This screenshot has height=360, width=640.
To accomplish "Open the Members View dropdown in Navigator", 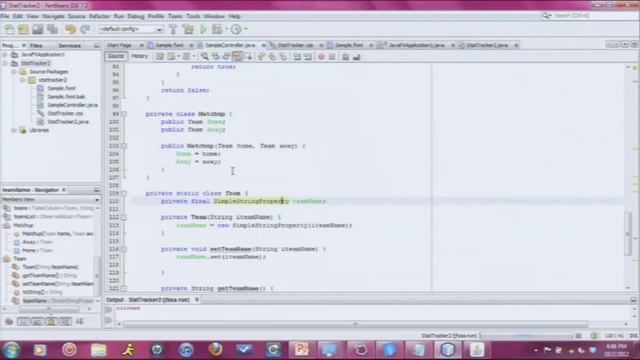I will [97, 200].
